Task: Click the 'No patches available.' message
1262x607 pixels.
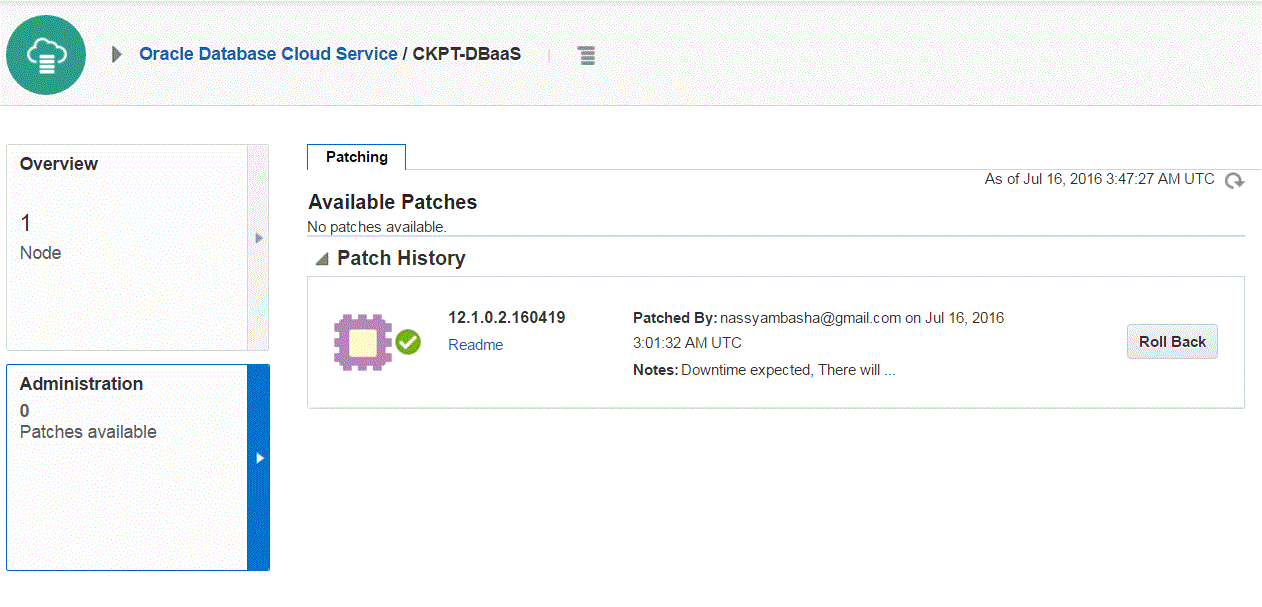Action: (x=377, y=227)
